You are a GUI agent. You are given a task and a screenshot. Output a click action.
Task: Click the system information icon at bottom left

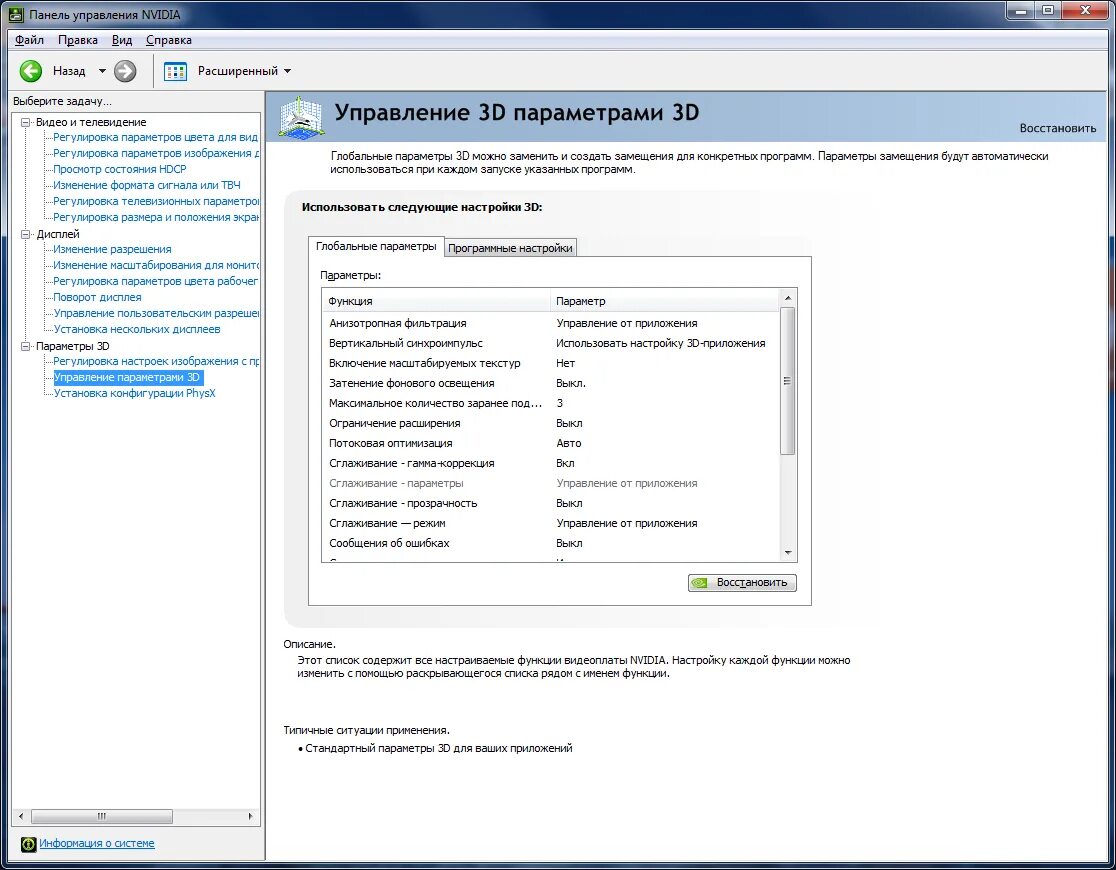pyautogui.click(x=28, y=844)
